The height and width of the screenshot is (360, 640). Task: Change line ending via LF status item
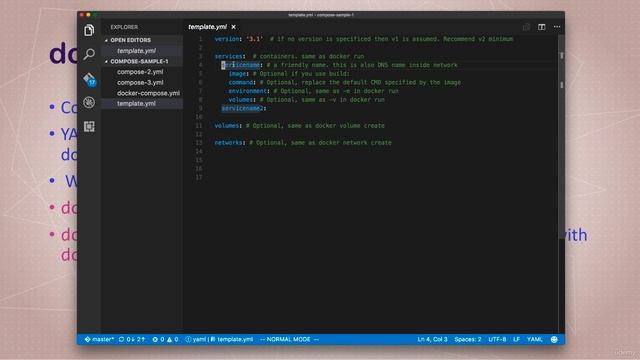(x=516, y=339)
